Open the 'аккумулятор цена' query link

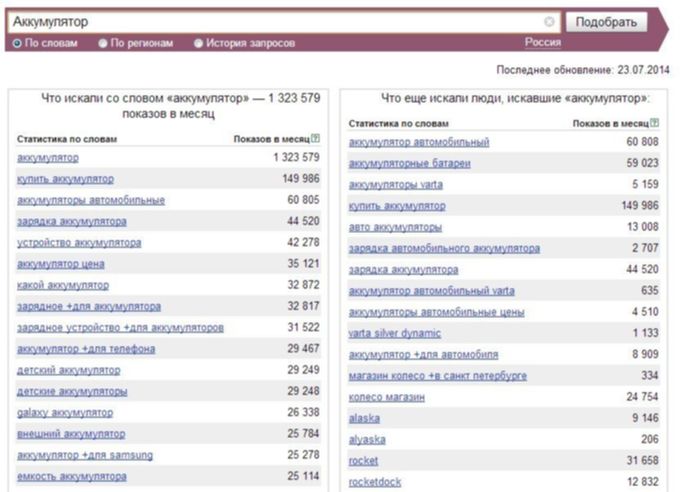[x=61, y=264]
